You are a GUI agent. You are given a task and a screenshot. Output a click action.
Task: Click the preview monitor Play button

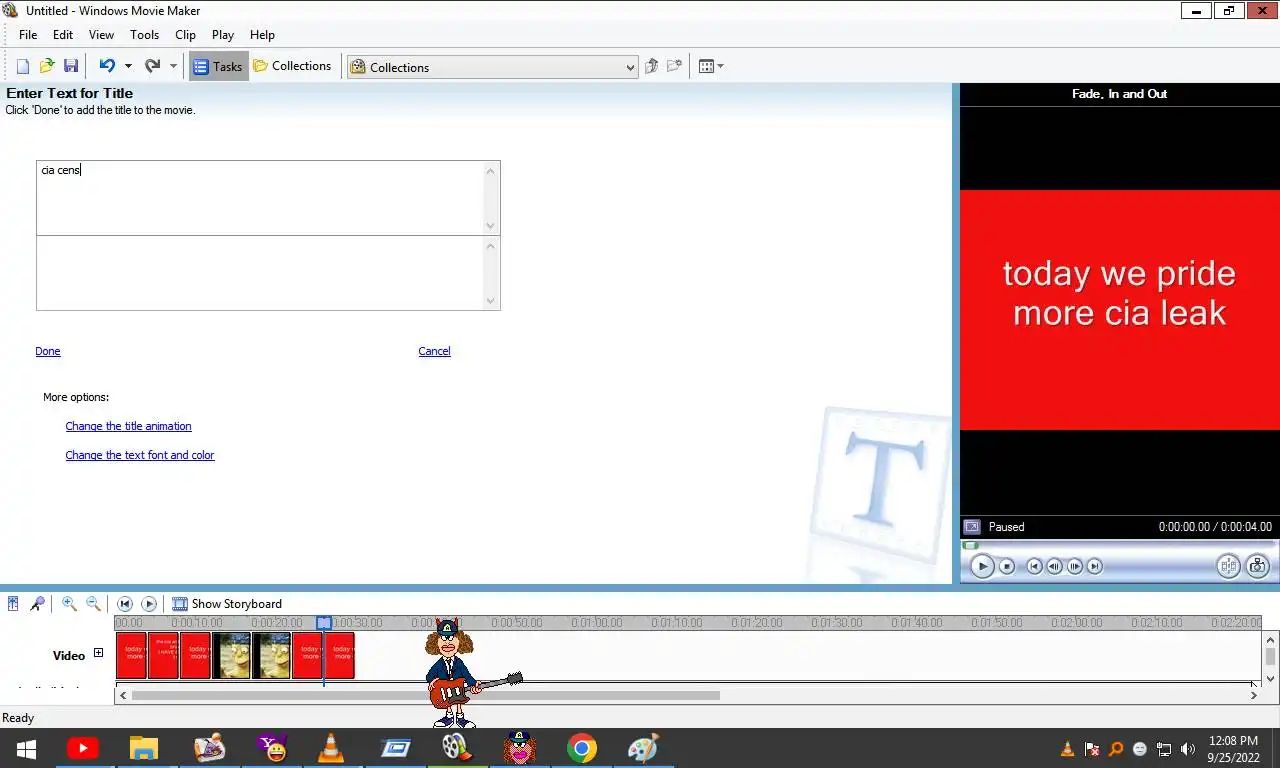[x=982, y=566]
